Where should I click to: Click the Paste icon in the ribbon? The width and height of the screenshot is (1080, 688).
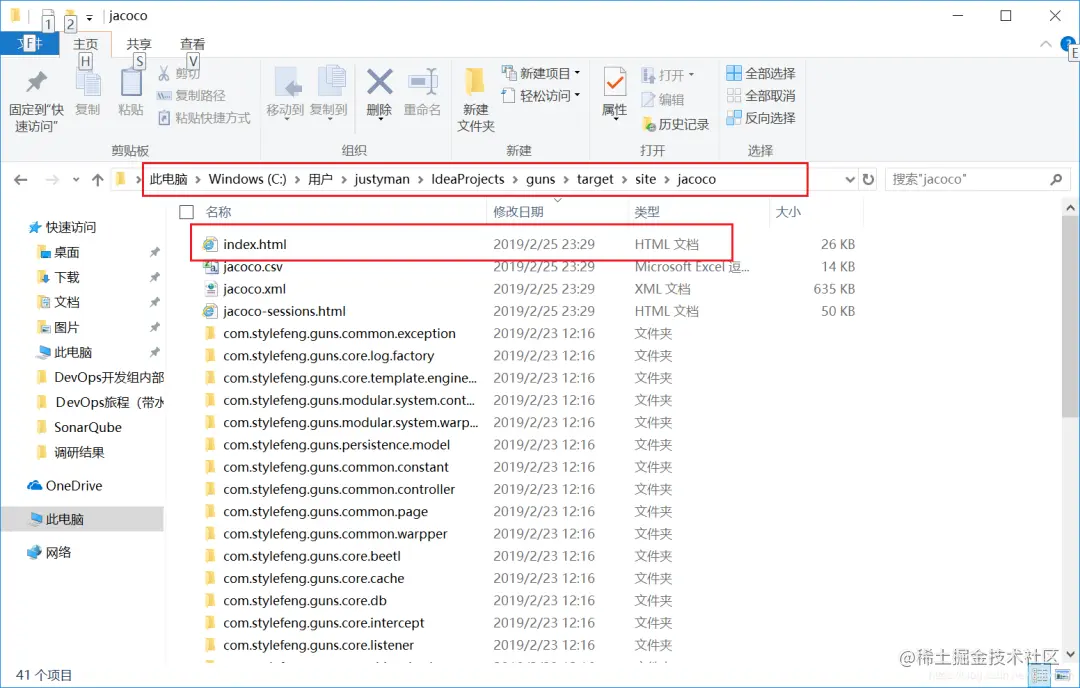[x=131, y=83]
